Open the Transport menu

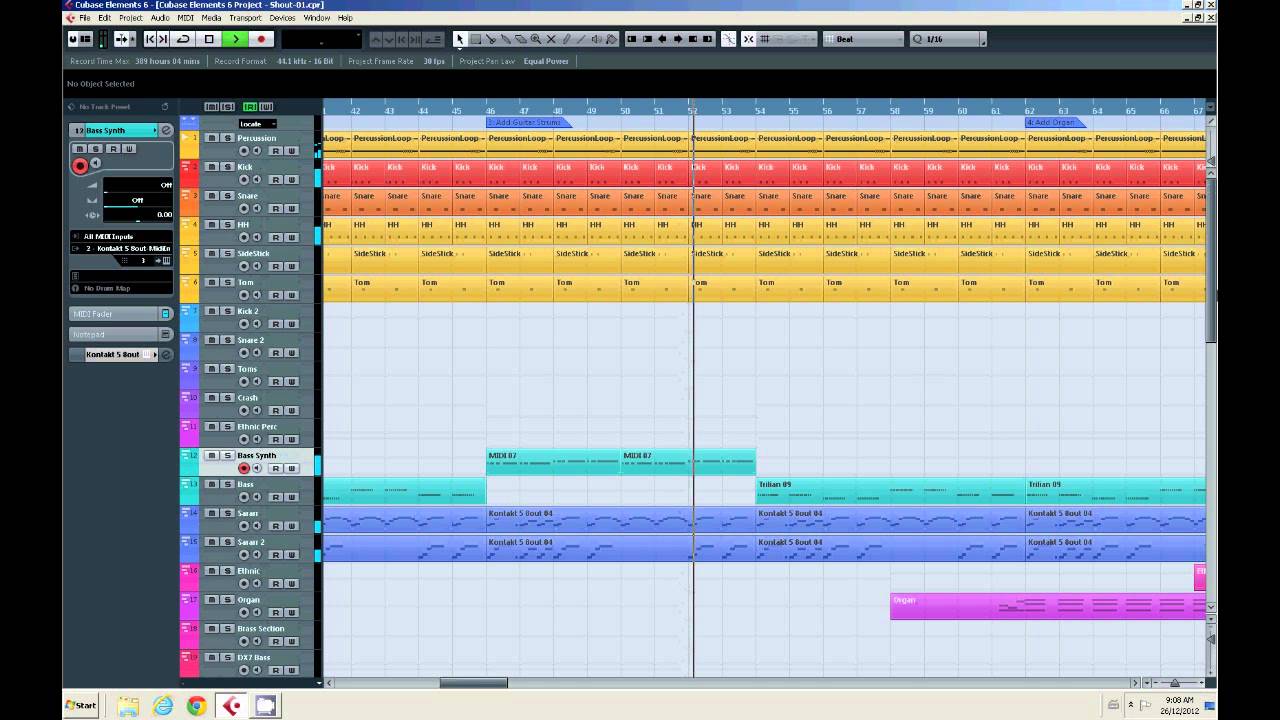tap(245, 18)
